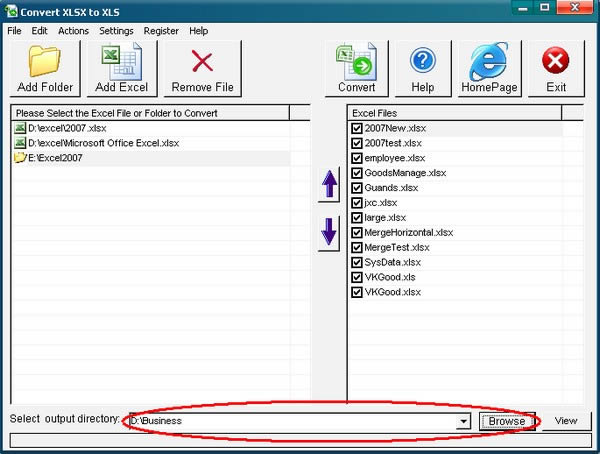Click the Excel icon beside D:\excel\2007.xlsx
The width and height of the screenshot is (600, 454).
coord(20,128)
